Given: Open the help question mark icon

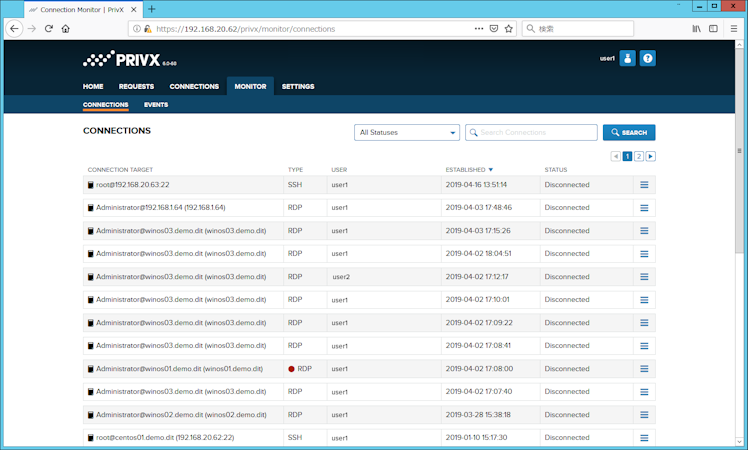Looking at the screenshot, I should pos(647,58).
